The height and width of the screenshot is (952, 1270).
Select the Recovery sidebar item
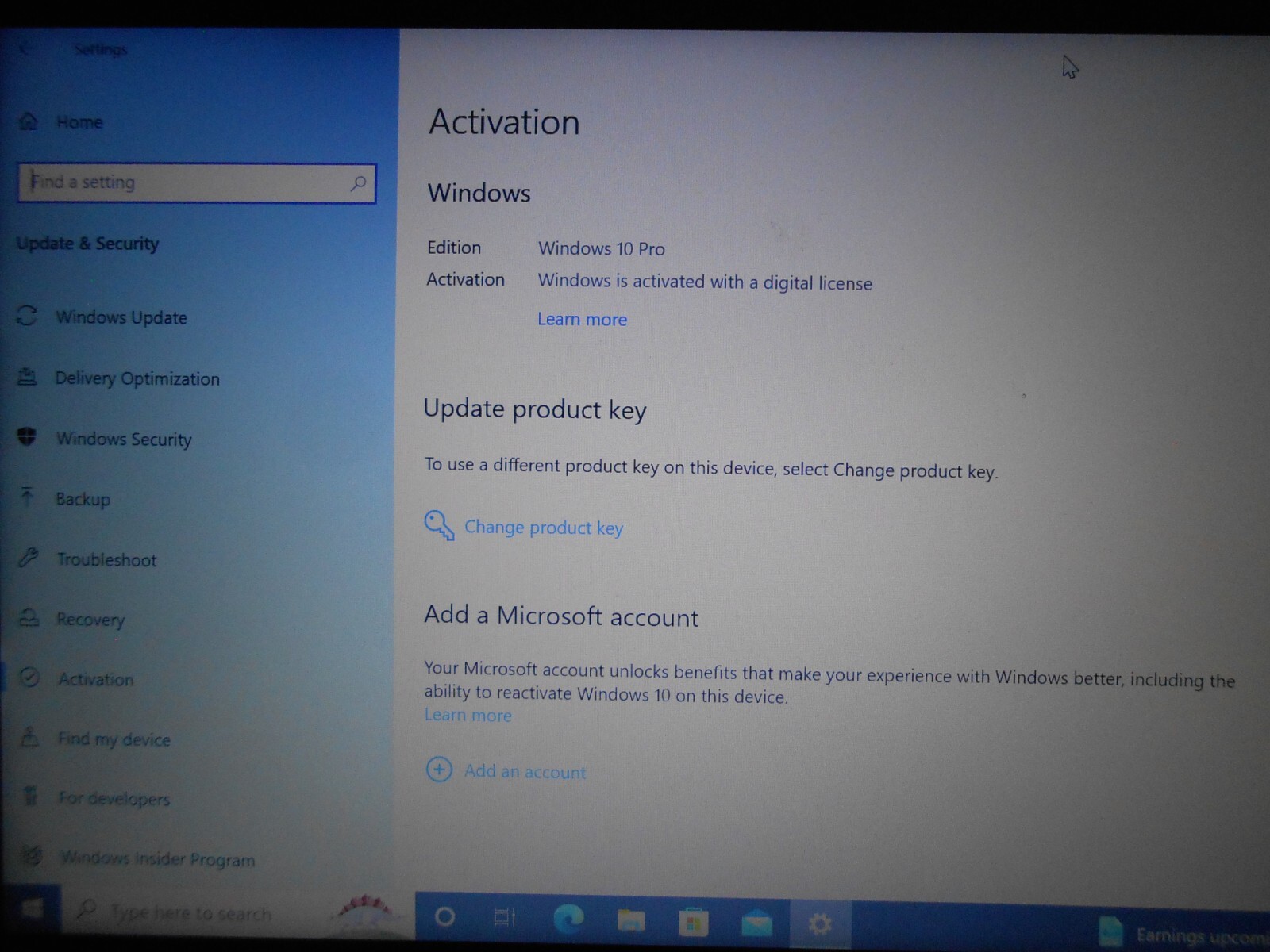[73, 619]
